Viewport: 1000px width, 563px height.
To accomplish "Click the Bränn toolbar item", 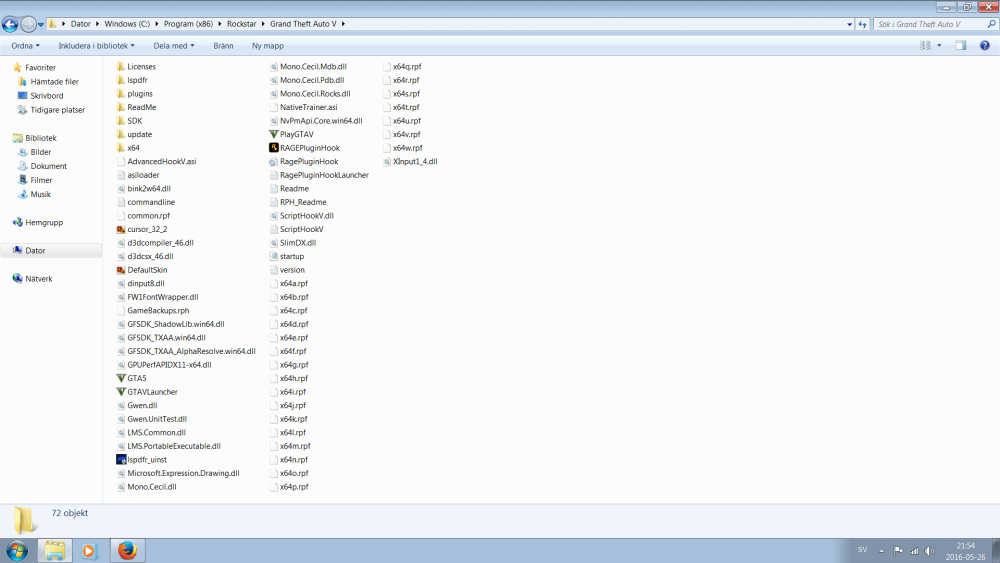I will (x=223, y=46).
